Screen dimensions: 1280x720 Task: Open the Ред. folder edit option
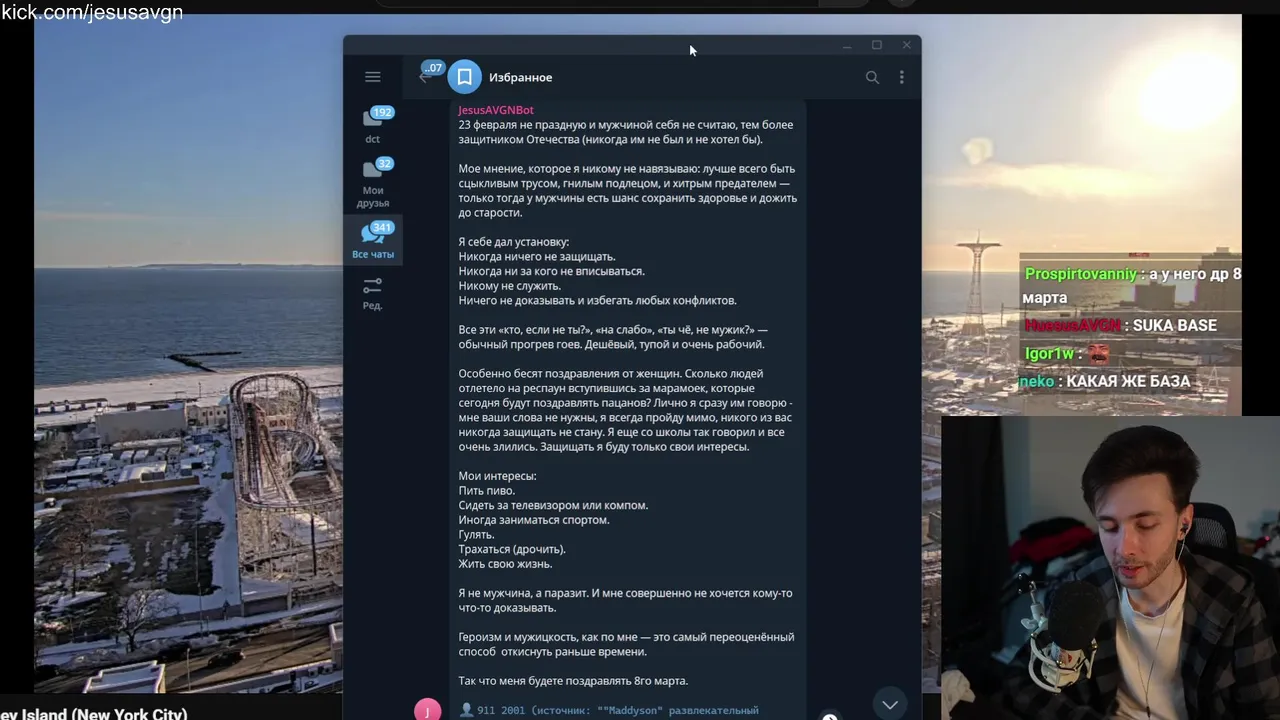pyautogui.click(x=373, y=294)
